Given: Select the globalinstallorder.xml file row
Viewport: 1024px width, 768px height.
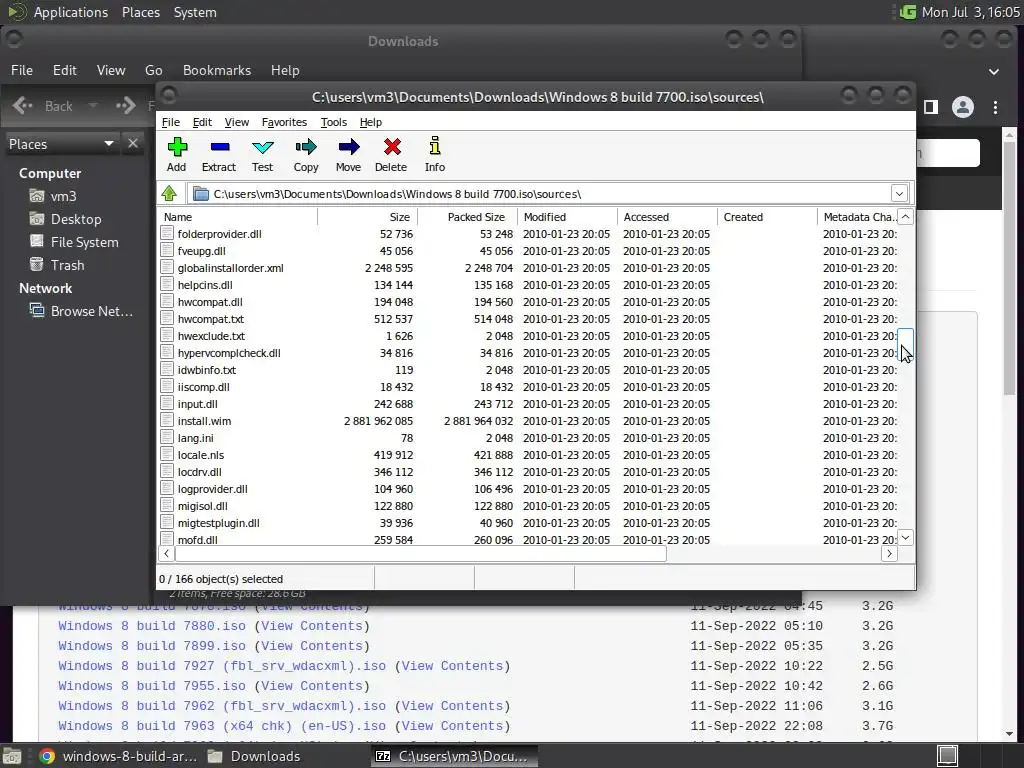Looking at the screenshot, I should [x=528, y=268].
